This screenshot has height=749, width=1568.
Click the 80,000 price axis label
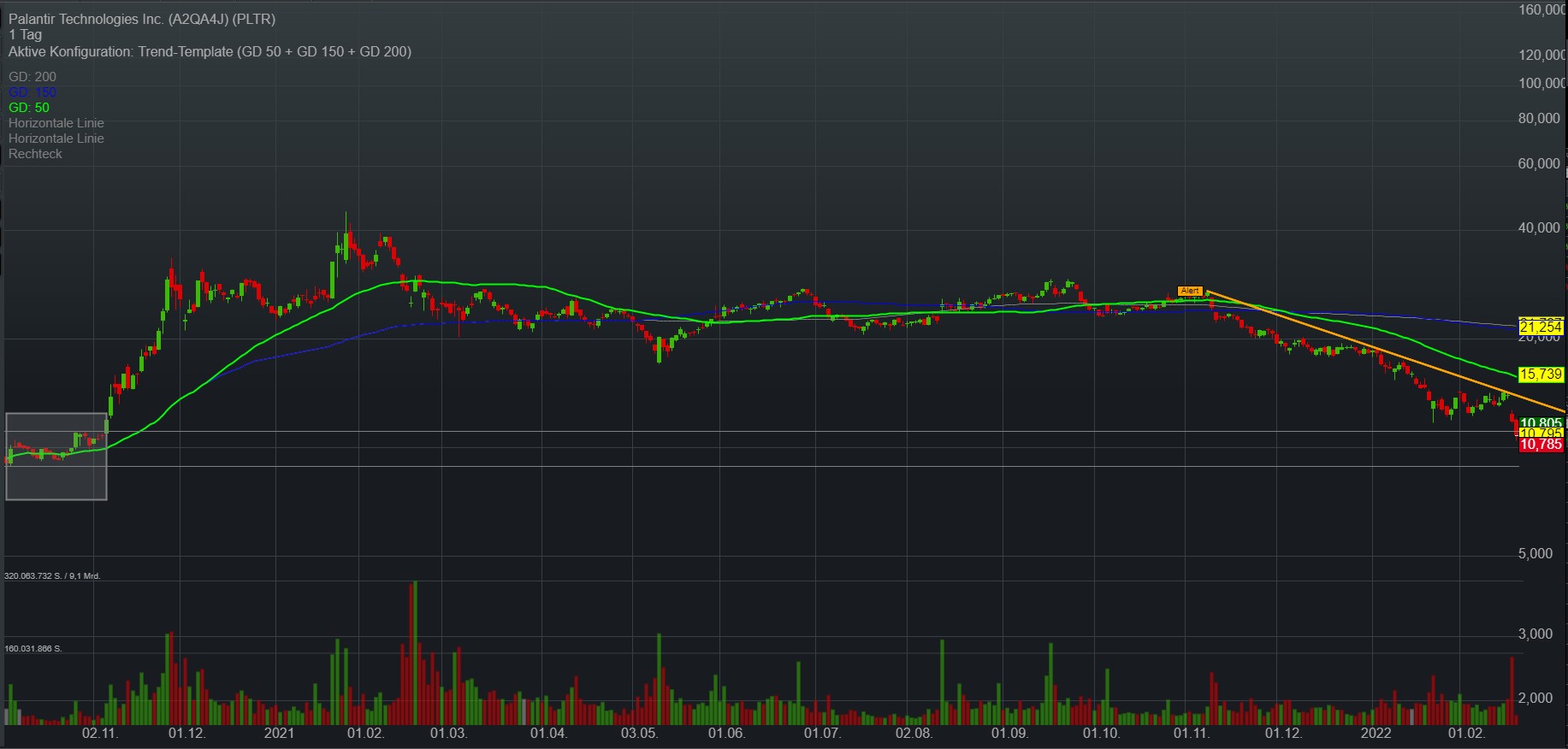(x=1540, y=119)
